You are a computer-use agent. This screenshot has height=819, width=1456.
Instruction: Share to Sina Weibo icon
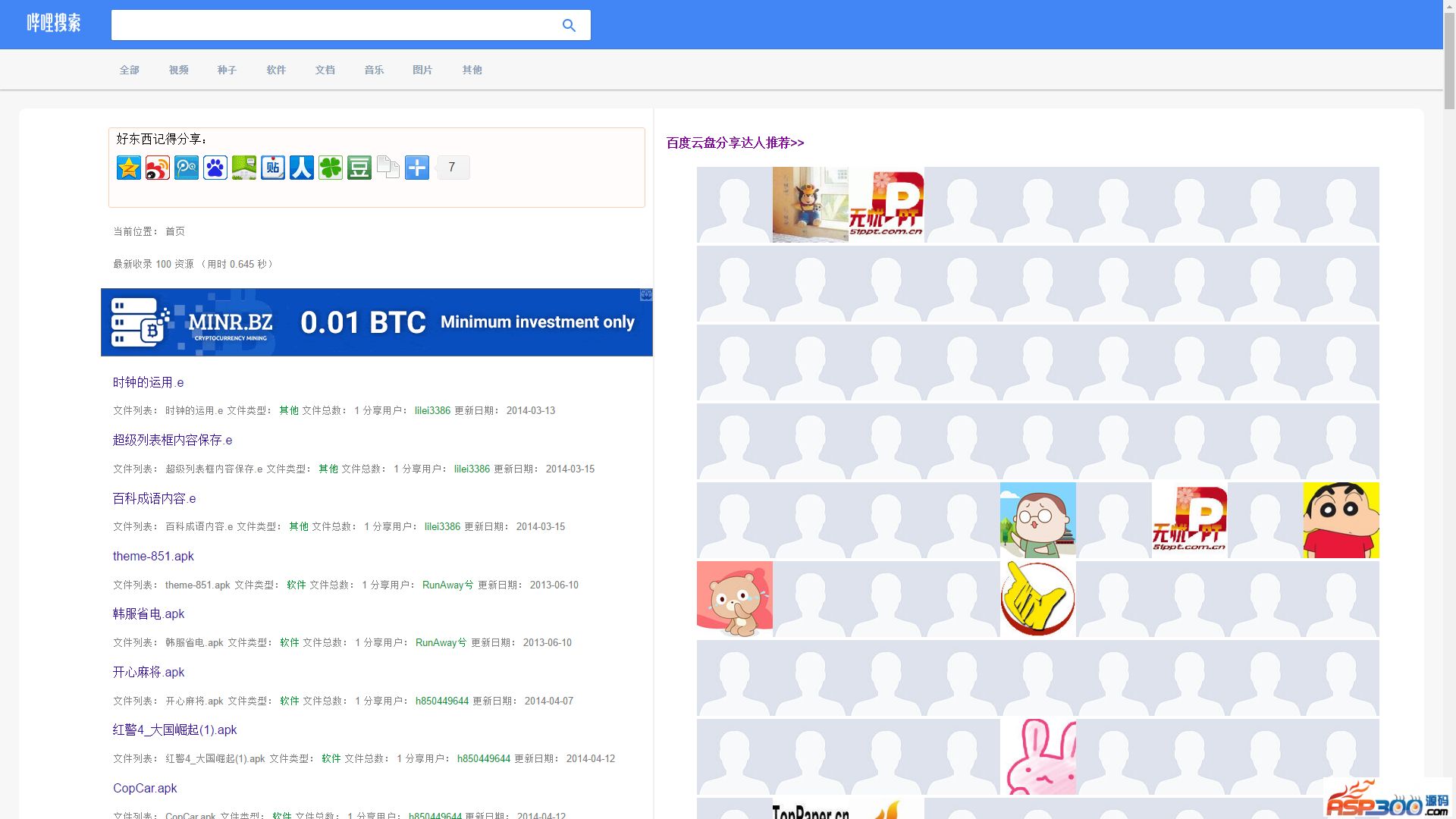click(158, 168)
